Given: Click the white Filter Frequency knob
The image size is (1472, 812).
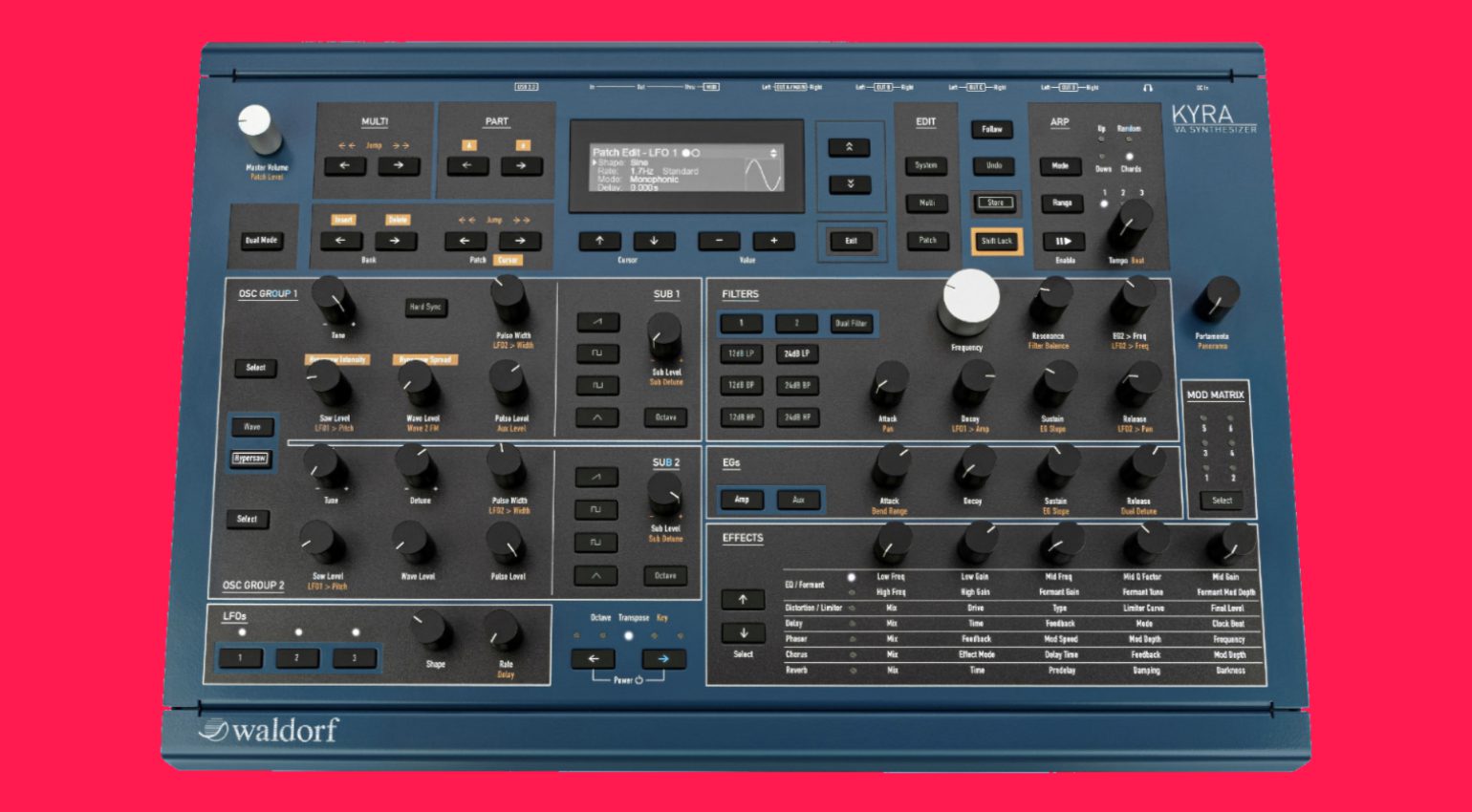Looking at the screenshot, I should point(969,299).
